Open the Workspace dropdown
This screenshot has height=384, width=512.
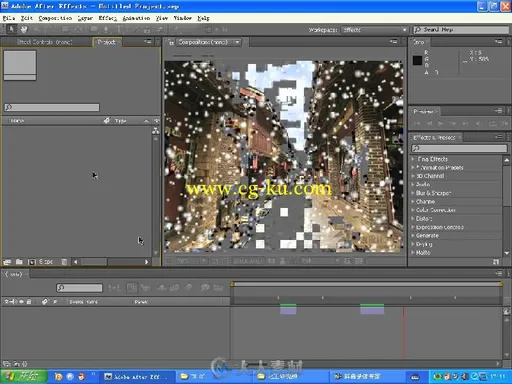(375, 30)
